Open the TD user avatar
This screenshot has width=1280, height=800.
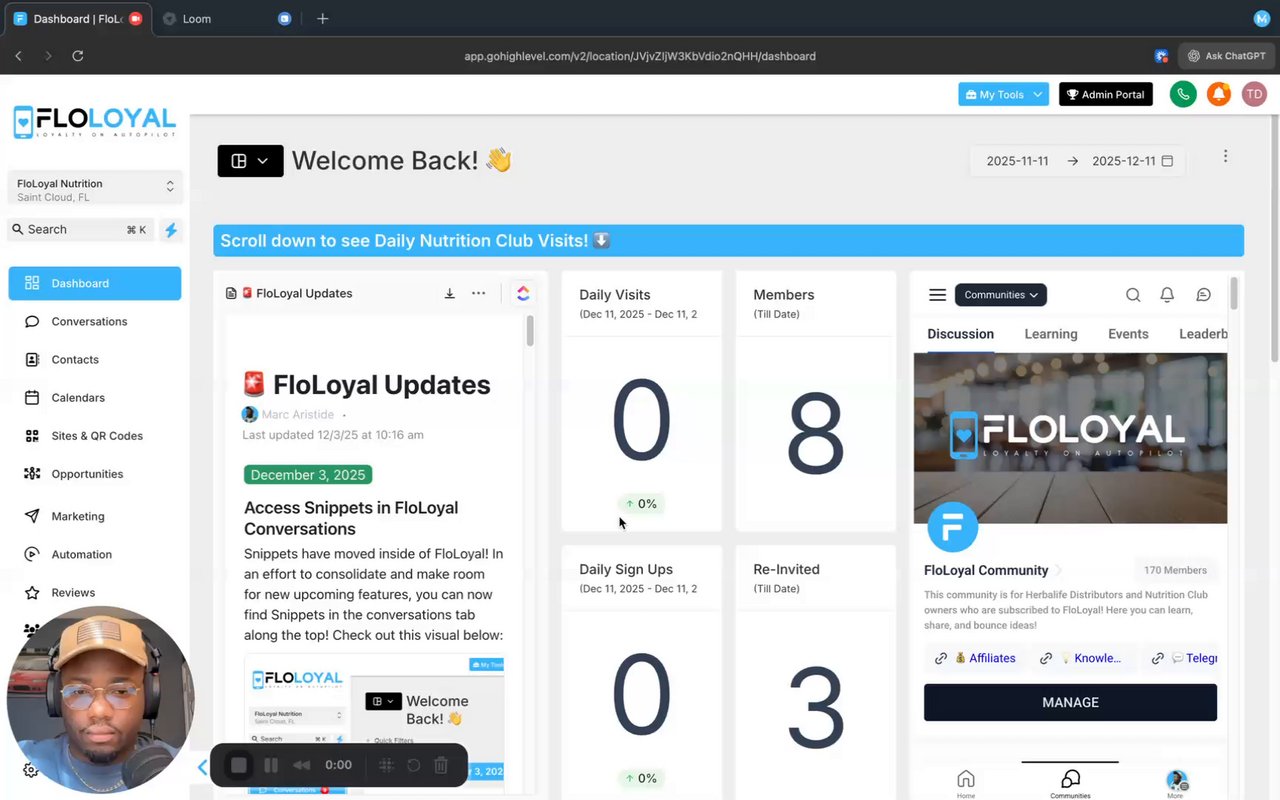1254,94
